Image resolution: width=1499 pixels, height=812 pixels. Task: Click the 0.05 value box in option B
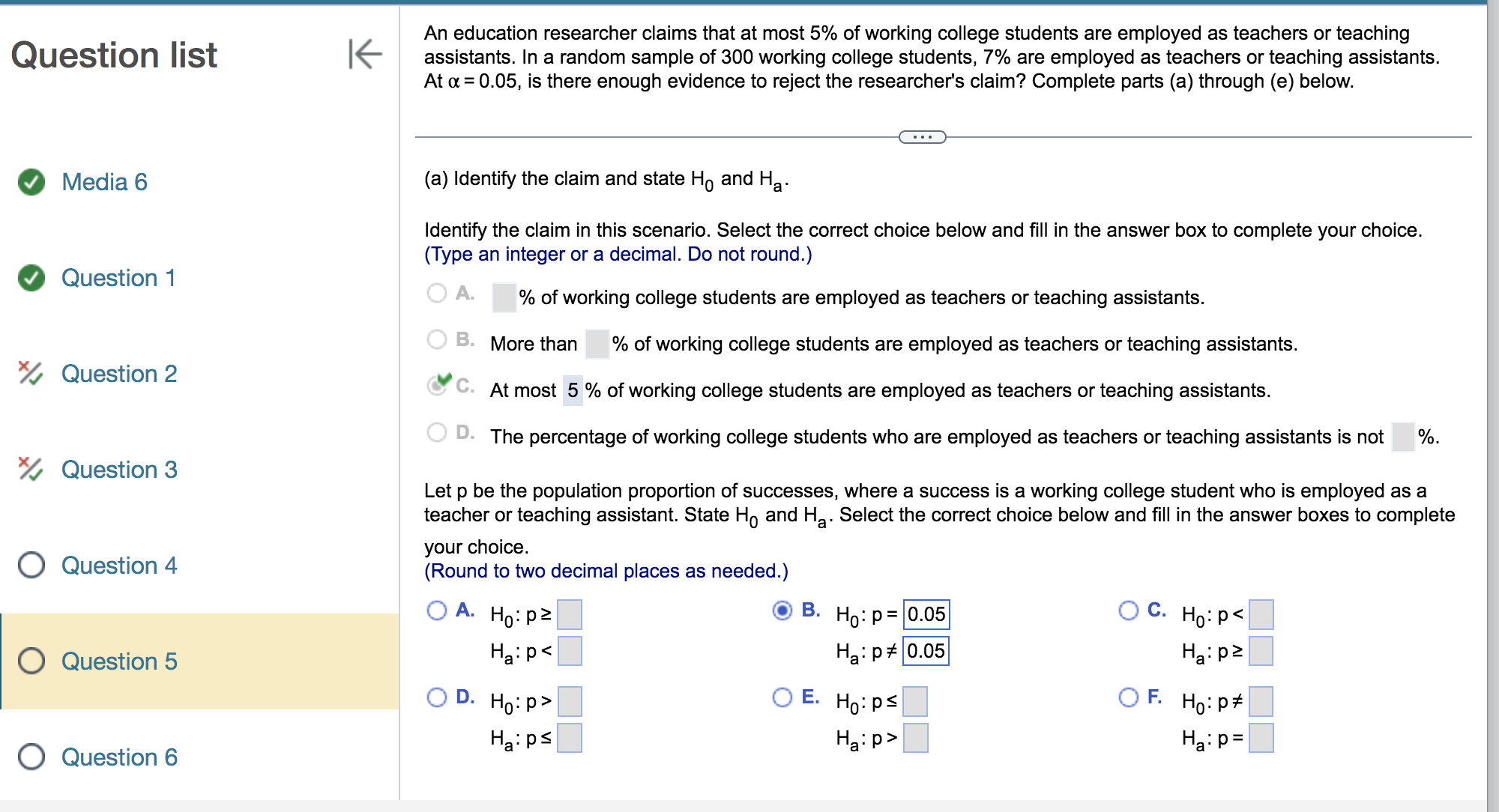[x=926, y=614]
